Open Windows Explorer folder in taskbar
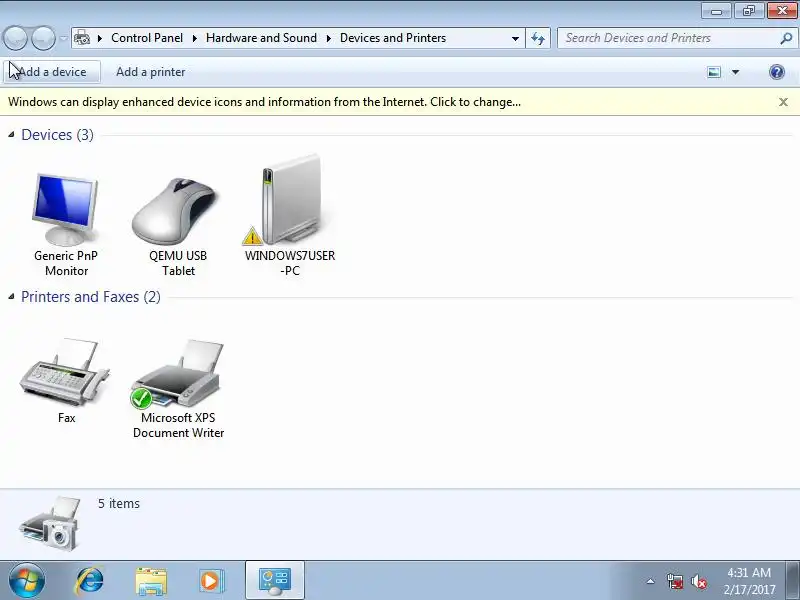The image size is (800, 600). point(151,581)
